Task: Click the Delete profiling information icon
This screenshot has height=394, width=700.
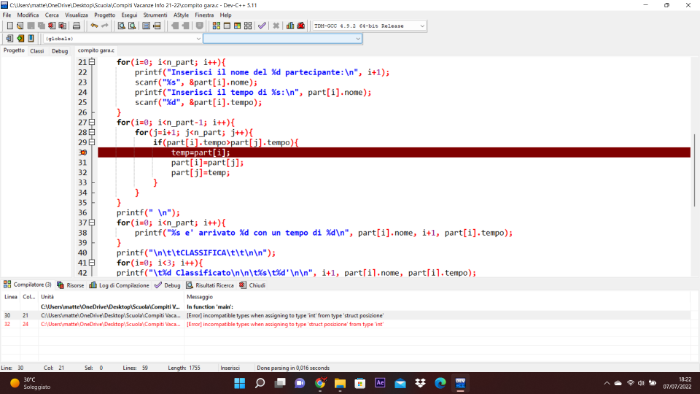Action: tap(301, 26)
